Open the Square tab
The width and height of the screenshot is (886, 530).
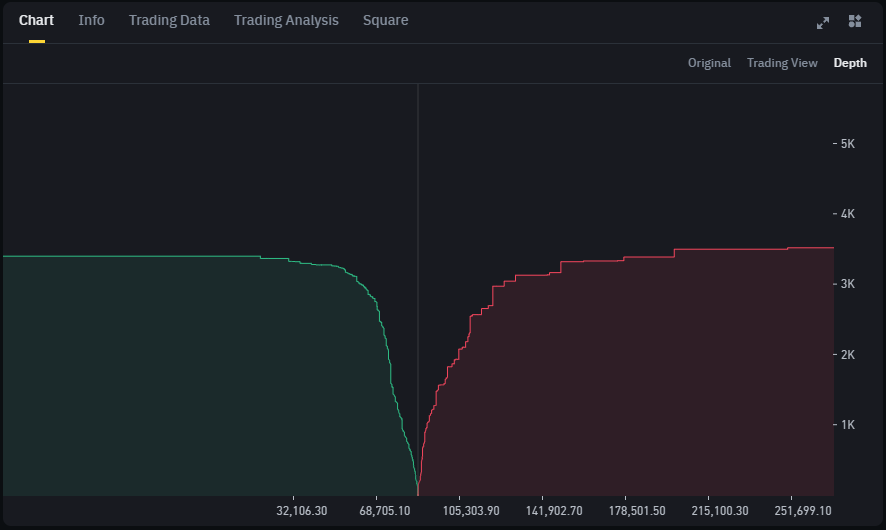[385, 20]
